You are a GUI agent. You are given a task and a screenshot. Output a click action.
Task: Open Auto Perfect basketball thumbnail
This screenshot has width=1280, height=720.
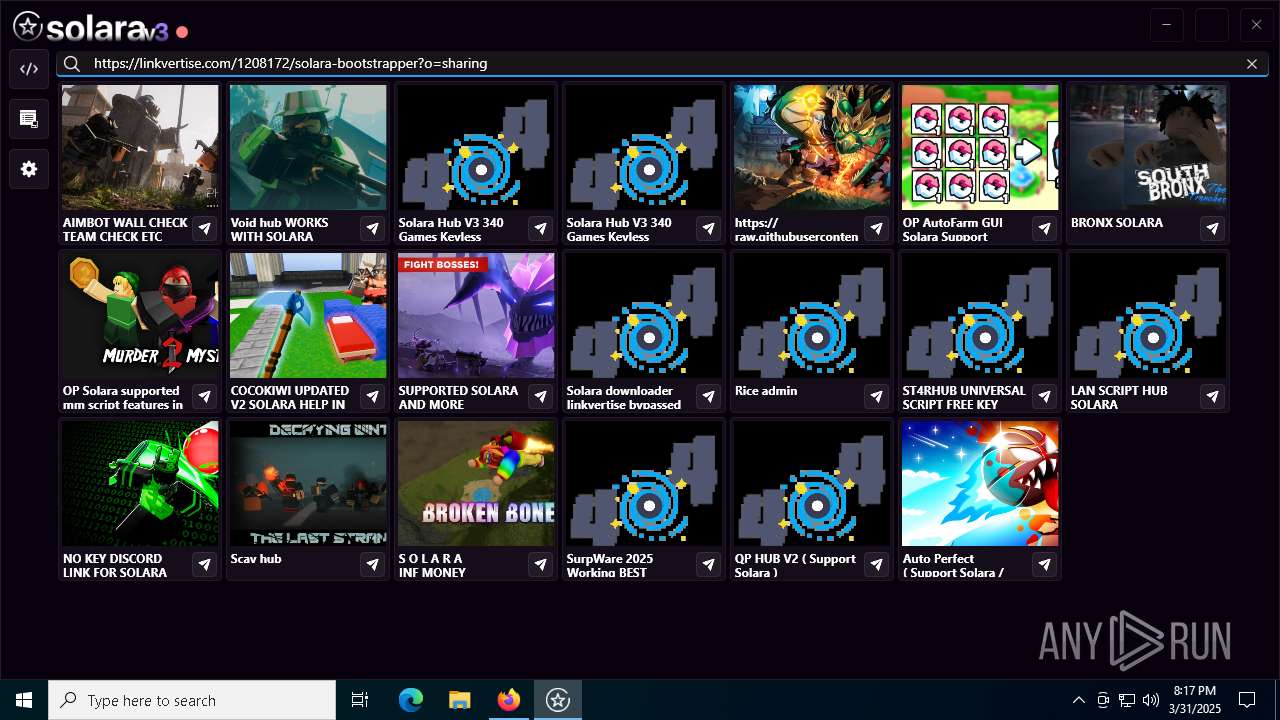[x=980, y=483]
